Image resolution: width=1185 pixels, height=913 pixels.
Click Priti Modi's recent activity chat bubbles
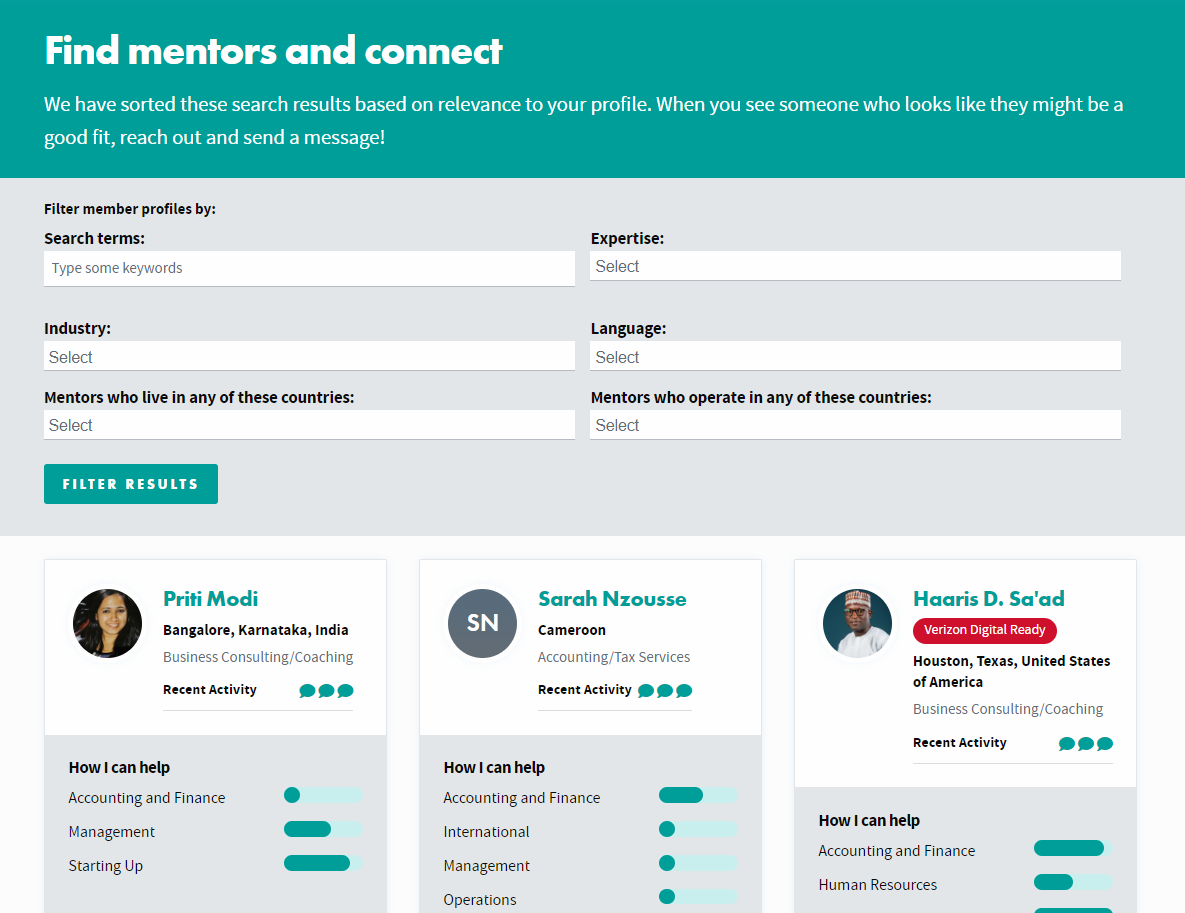coord(326,691)
